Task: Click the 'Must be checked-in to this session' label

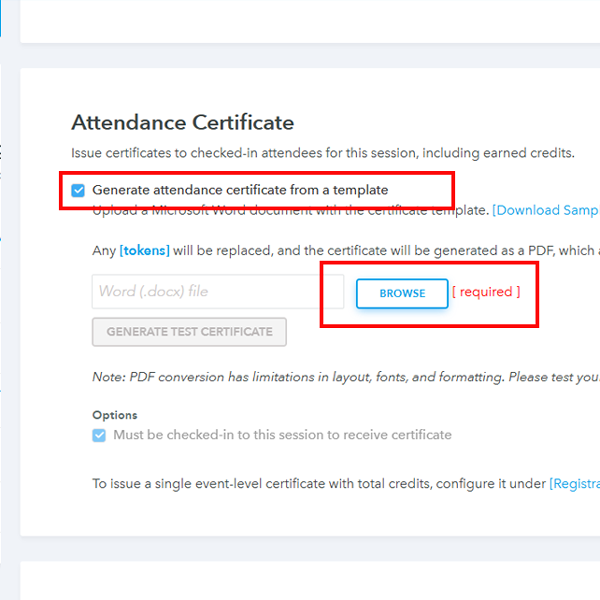Action: pyautogui.click(x=282, y=435)
